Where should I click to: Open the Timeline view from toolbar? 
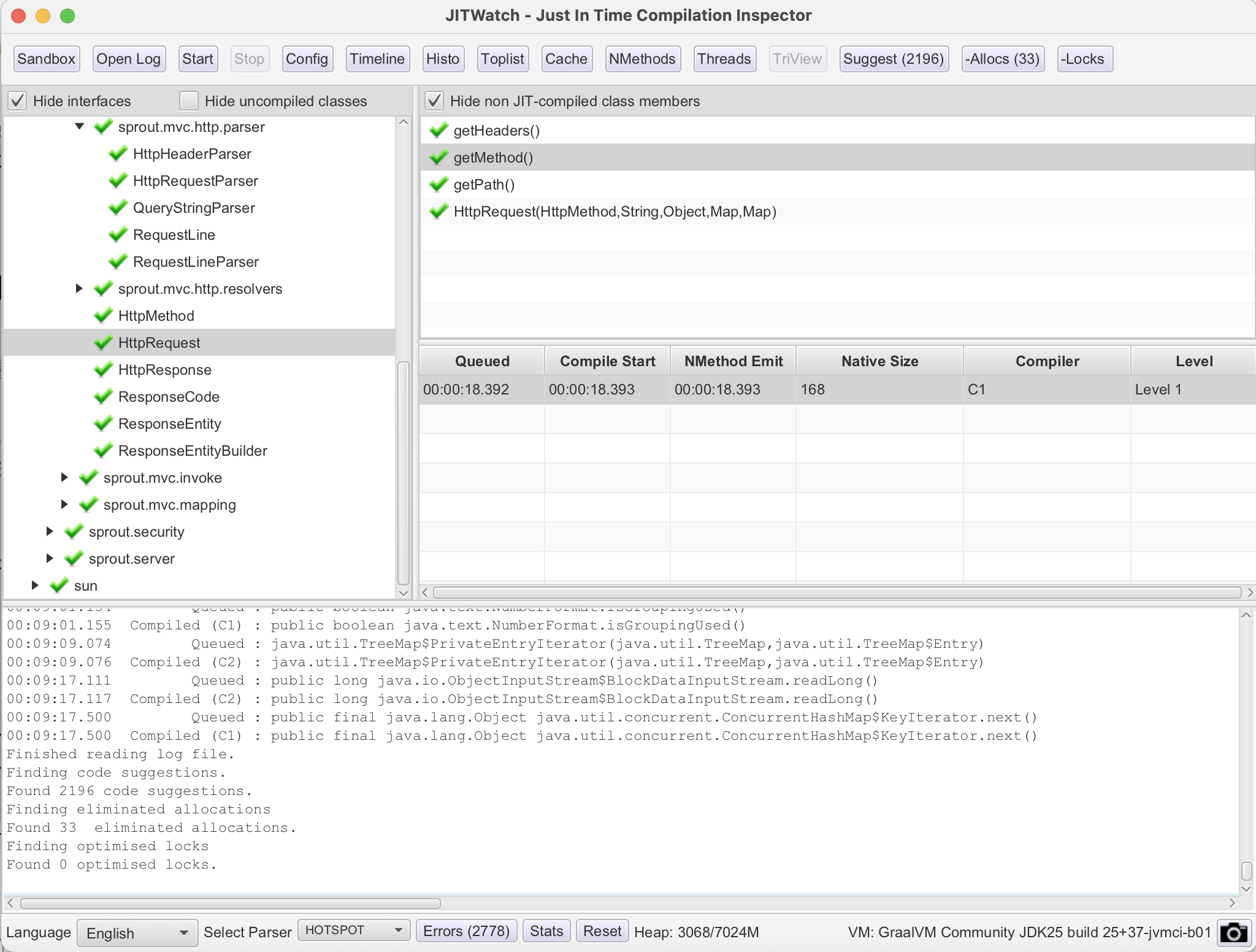[x=377, y=59]
